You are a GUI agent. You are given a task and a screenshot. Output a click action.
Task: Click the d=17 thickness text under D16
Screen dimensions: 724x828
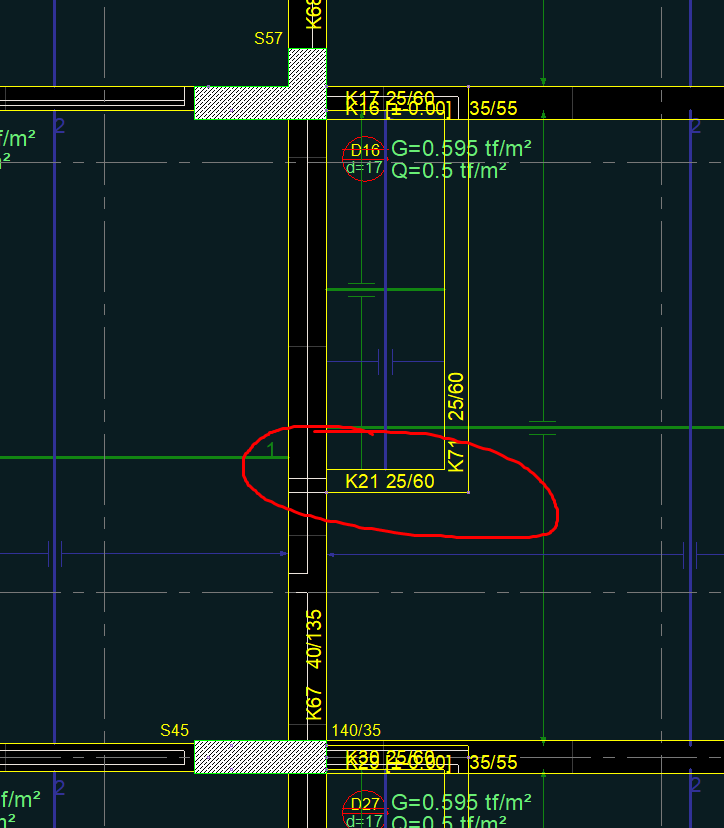pyautogui.click(x=364, y=168)
